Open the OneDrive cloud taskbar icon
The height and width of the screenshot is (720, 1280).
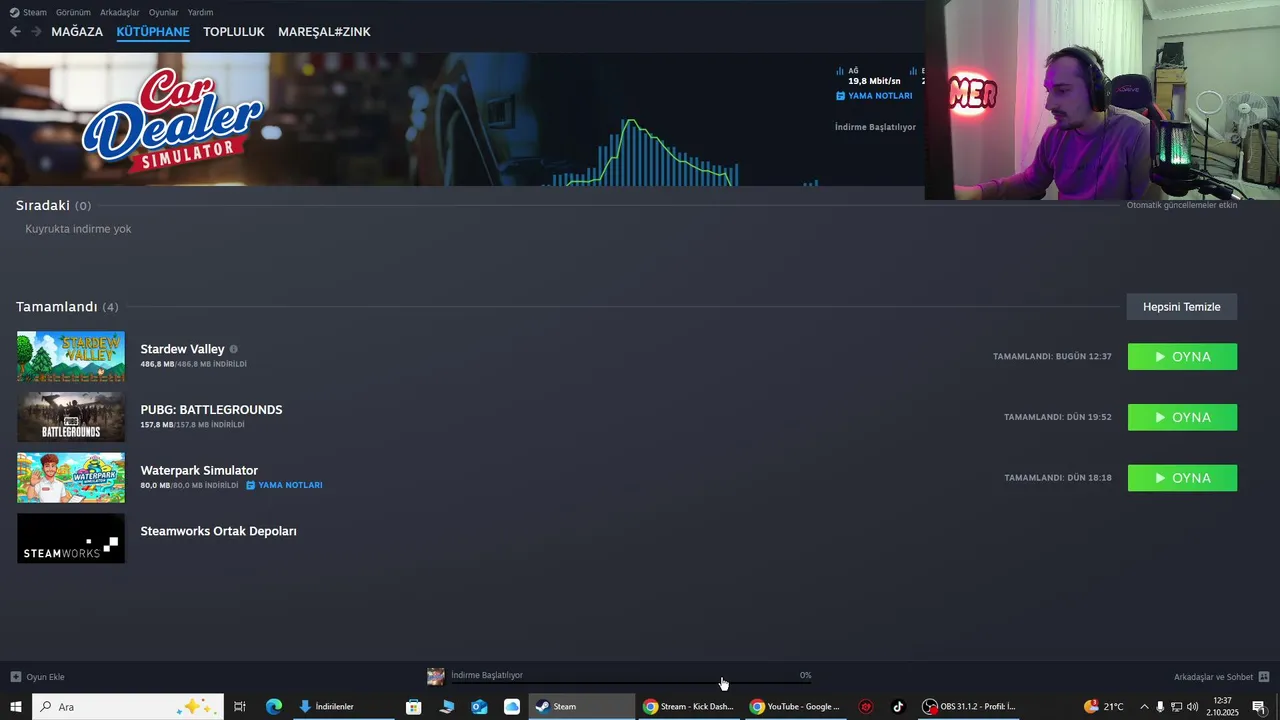(512, 707)
